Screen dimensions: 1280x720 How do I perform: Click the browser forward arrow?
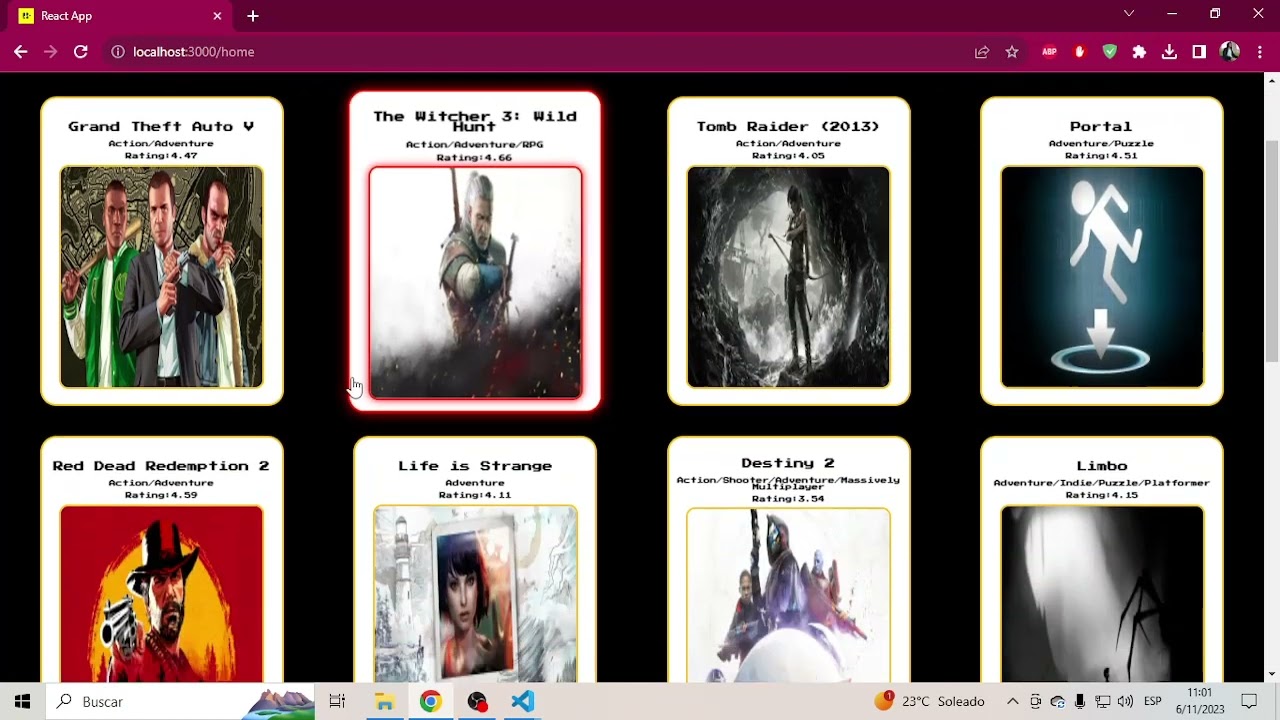coord(51,52)
